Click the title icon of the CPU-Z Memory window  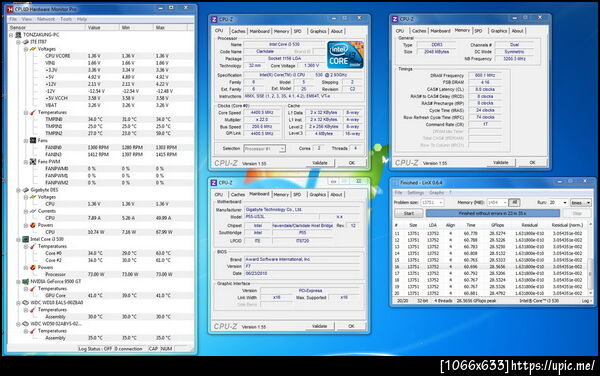[395, 19]
